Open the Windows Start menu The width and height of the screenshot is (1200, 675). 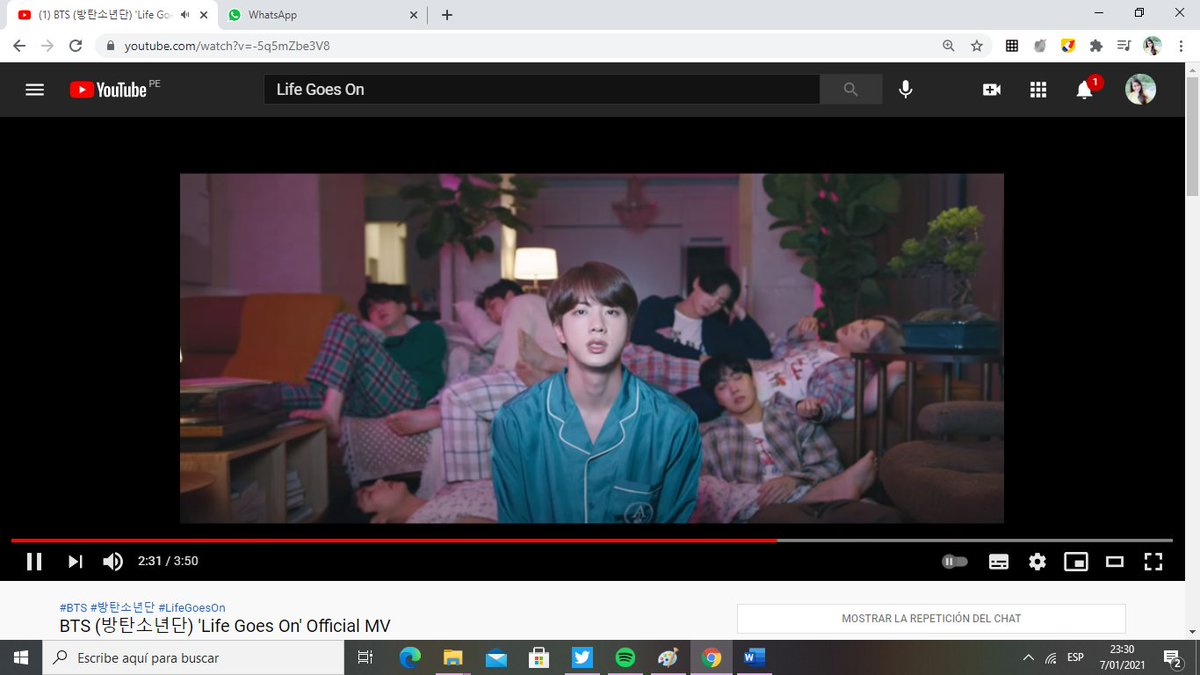(20, 657)
